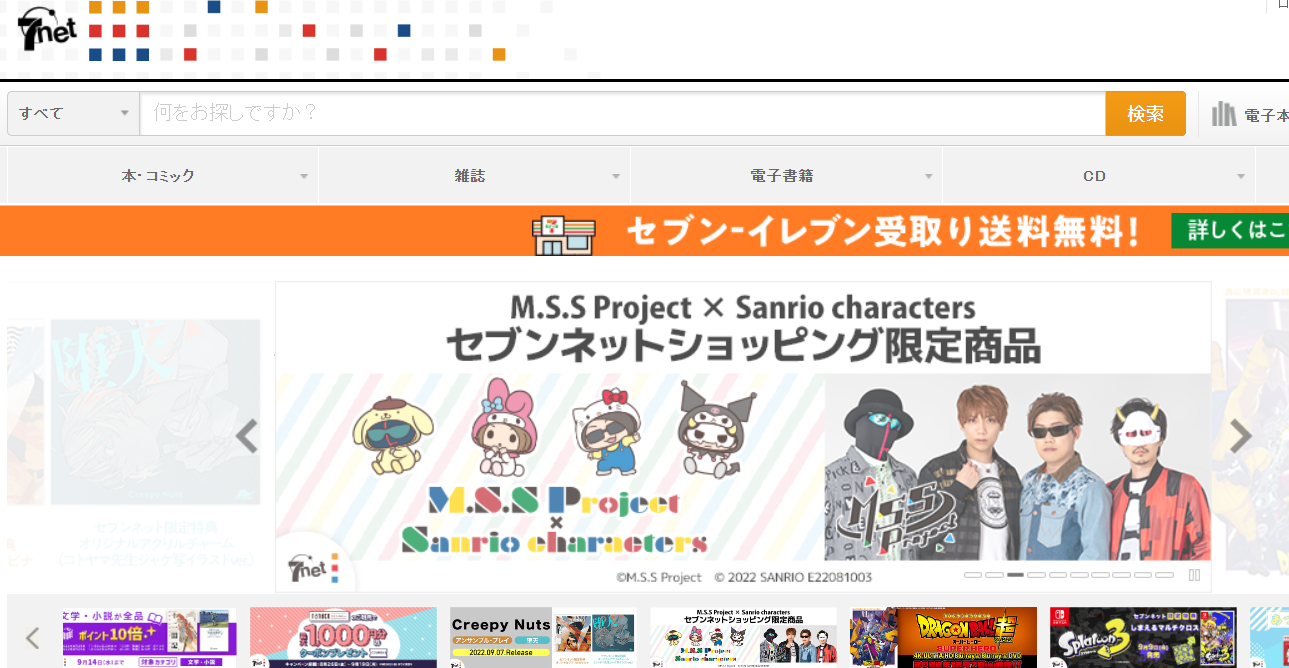Open the すべて category dropdown
1289x668 pixels.
(73, 113)
